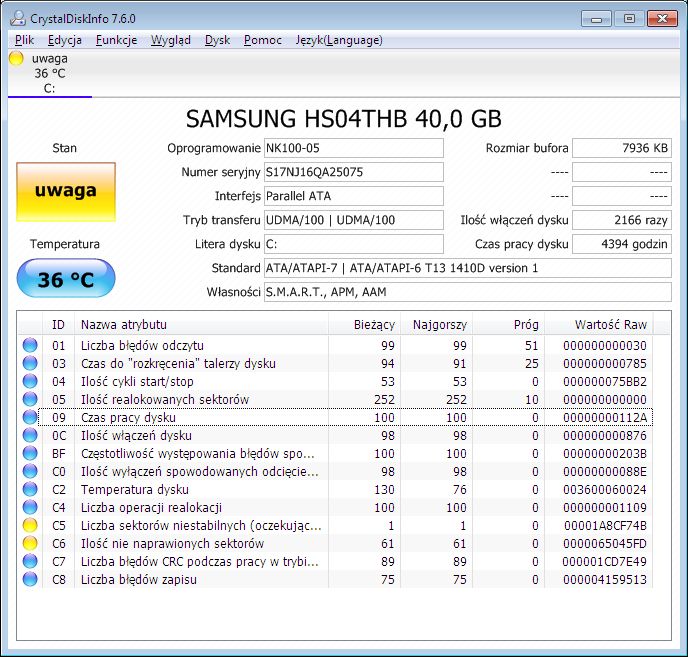The height and width of the screenshot is (657, 688).
Task: Click the Własności field S.M.A.R.T., APM, AAM
Action: pos(468,292)
